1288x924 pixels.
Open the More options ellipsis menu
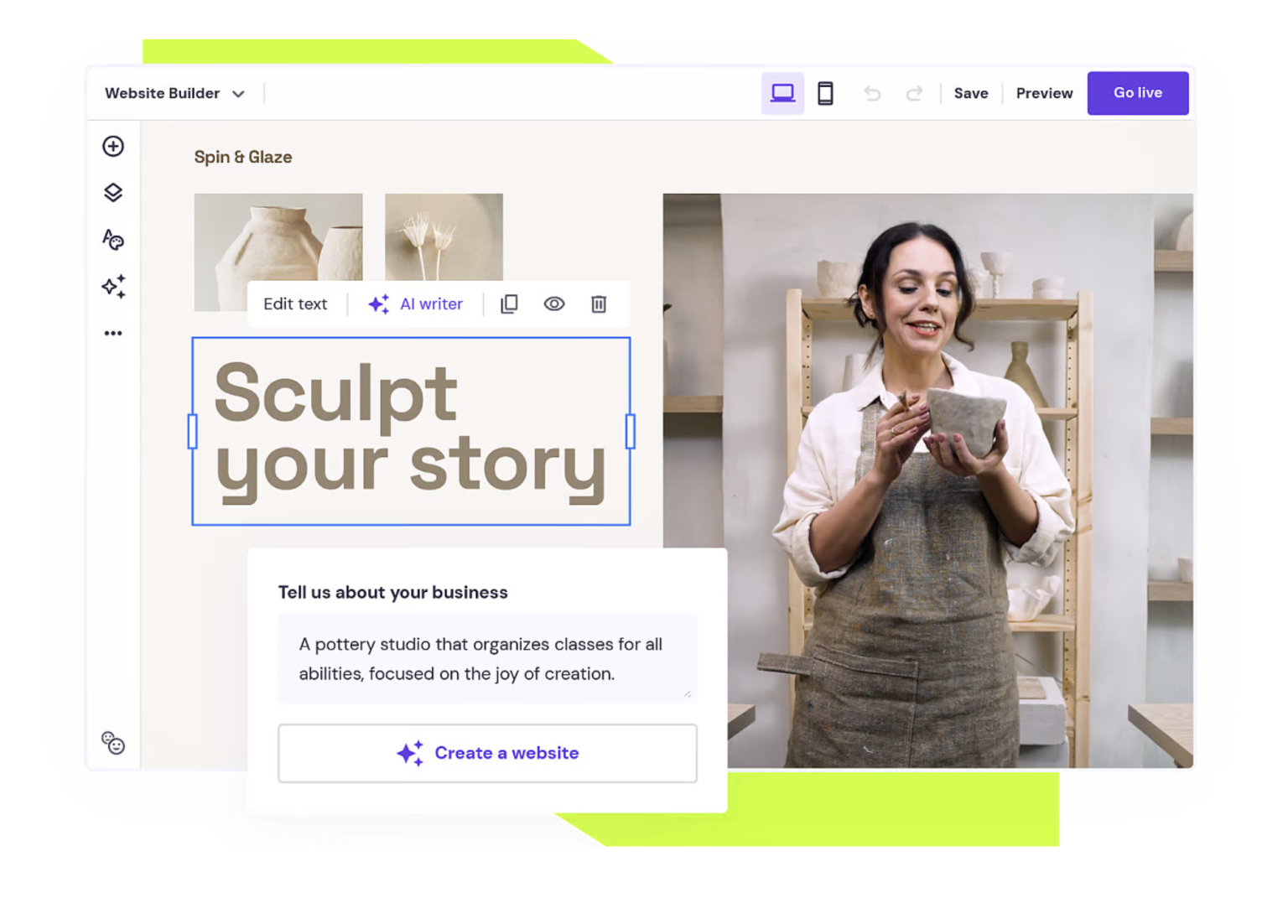coord(113,333)
